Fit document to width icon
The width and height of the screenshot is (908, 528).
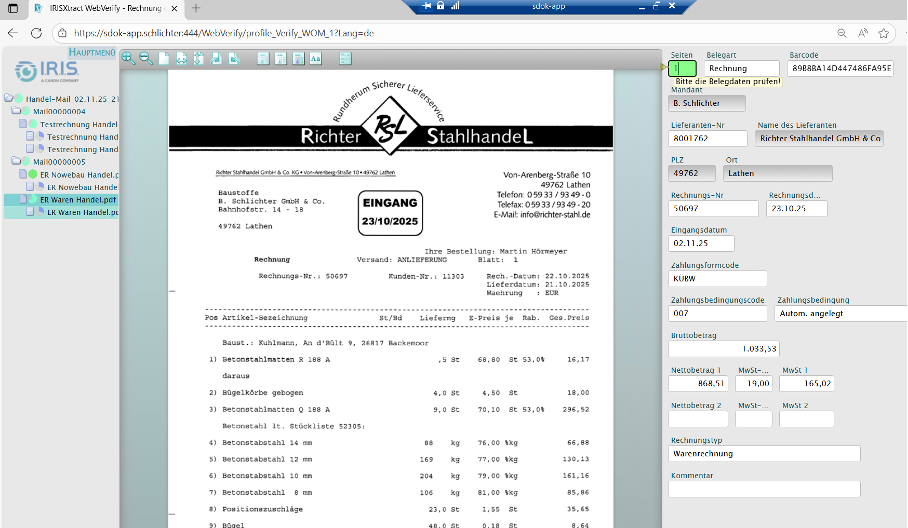pyautogui.click(x=181, y=58)
